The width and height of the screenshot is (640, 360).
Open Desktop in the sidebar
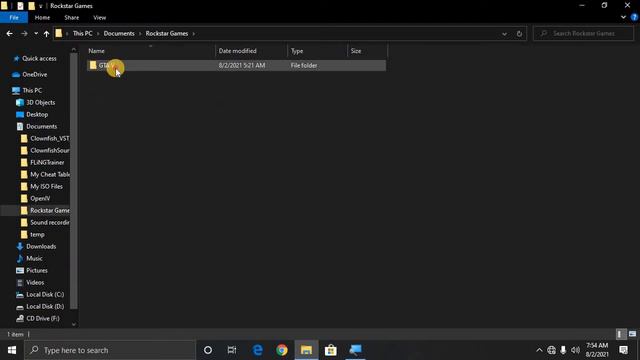tap(37, 114)
